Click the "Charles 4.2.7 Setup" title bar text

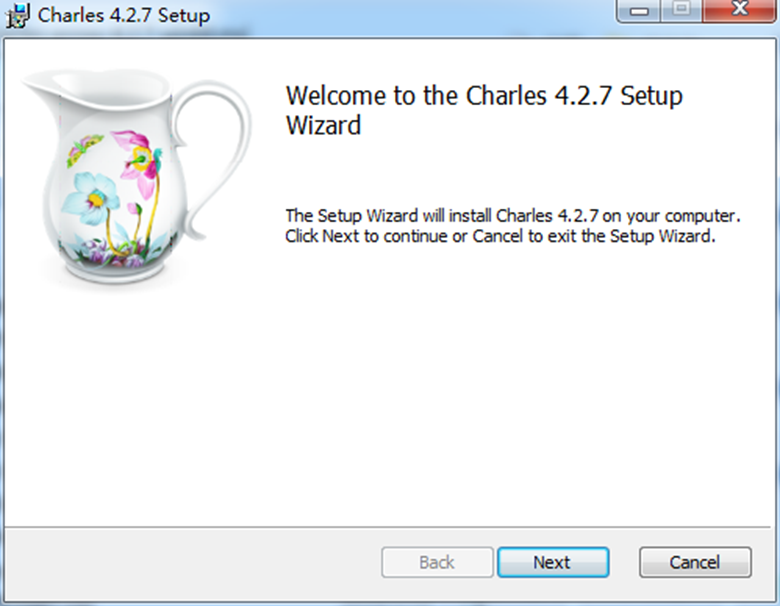(124, 16)
